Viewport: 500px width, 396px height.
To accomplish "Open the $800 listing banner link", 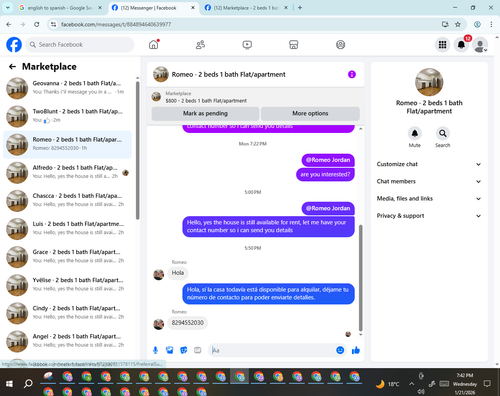I will point(255,97).
